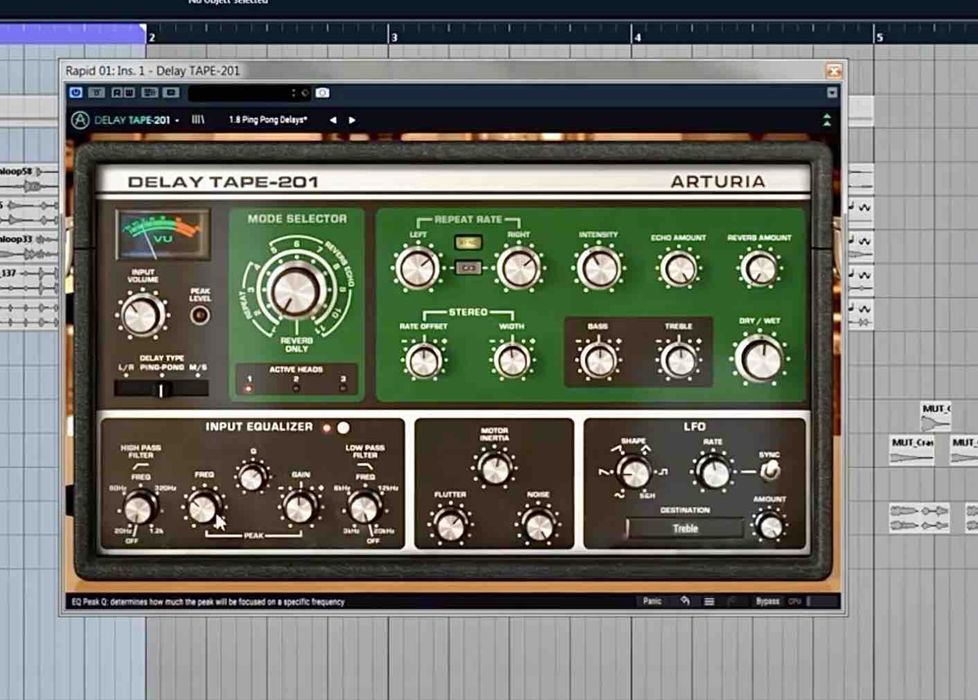Toggle the Repeat Rate Sync button

[x=468, y=243]
